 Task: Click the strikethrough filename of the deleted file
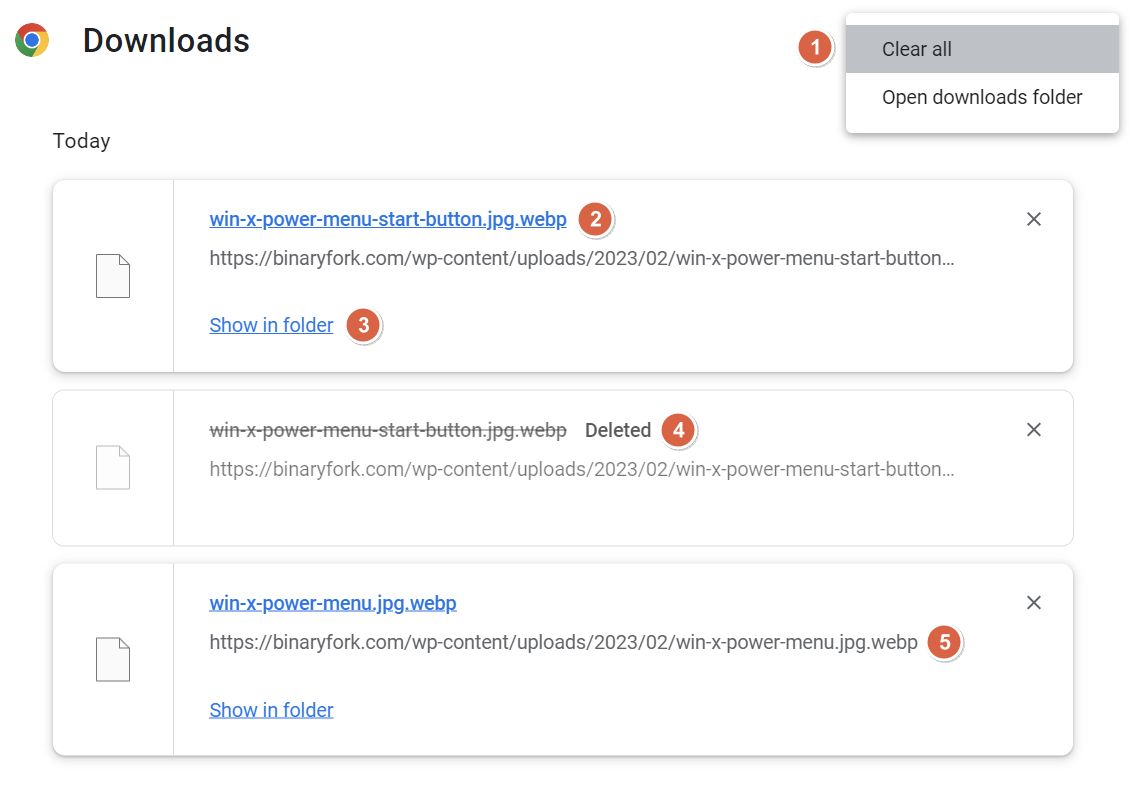pos(387,430)
